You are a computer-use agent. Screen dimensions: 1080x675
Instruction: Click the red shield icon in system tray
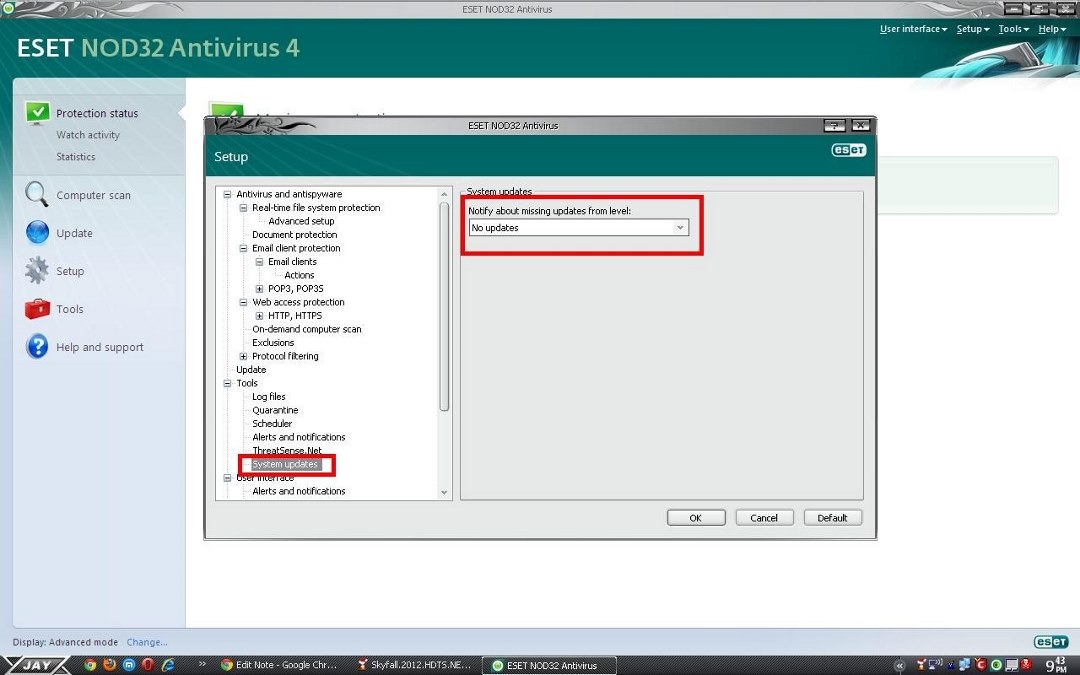pos(982,665)
